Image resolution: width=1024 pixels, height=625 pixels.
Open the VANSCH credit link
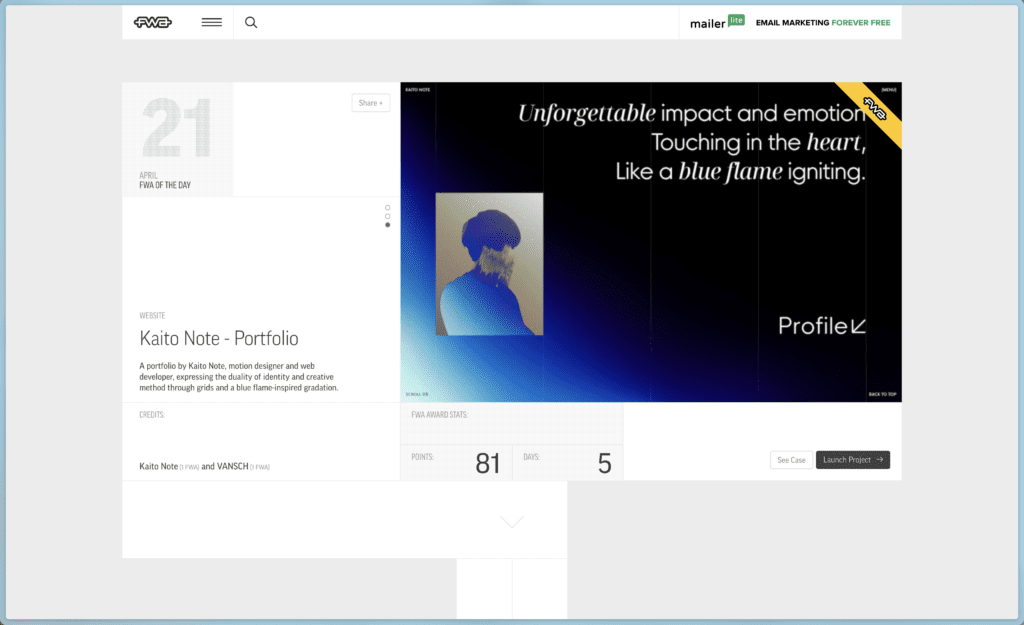tap(233, 466)
